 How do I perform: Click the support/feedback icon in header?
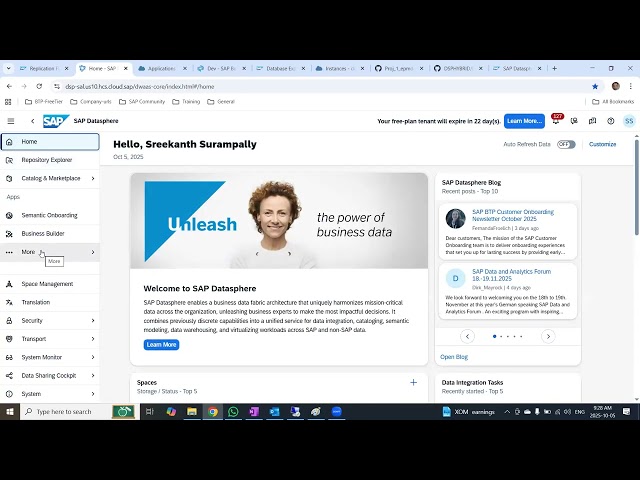click(574, 121)
